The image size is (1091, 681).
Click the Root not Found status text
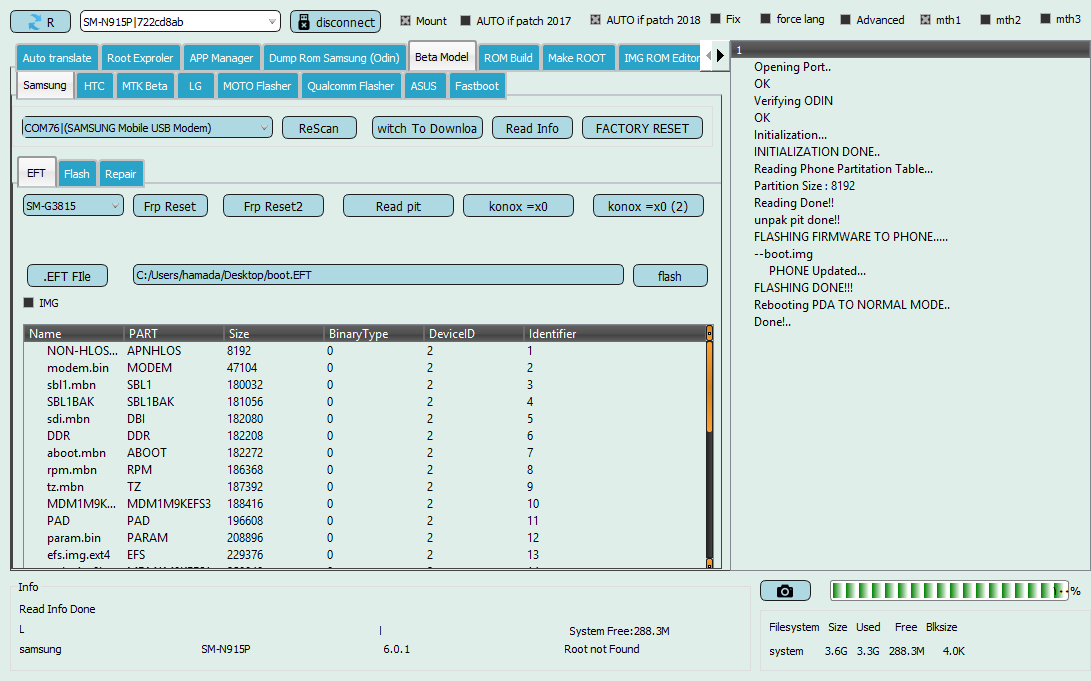[x=602, y=649]
